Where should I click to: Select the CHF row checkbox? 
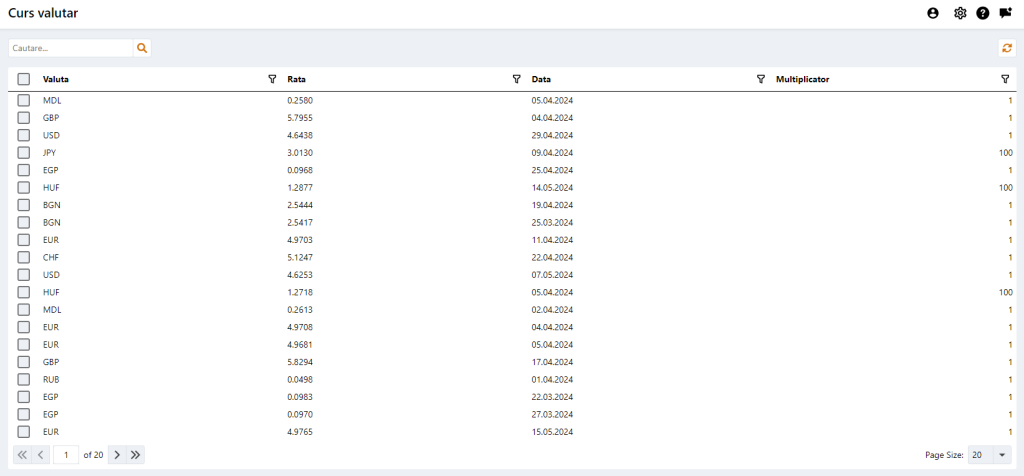(x=24, y=257)
